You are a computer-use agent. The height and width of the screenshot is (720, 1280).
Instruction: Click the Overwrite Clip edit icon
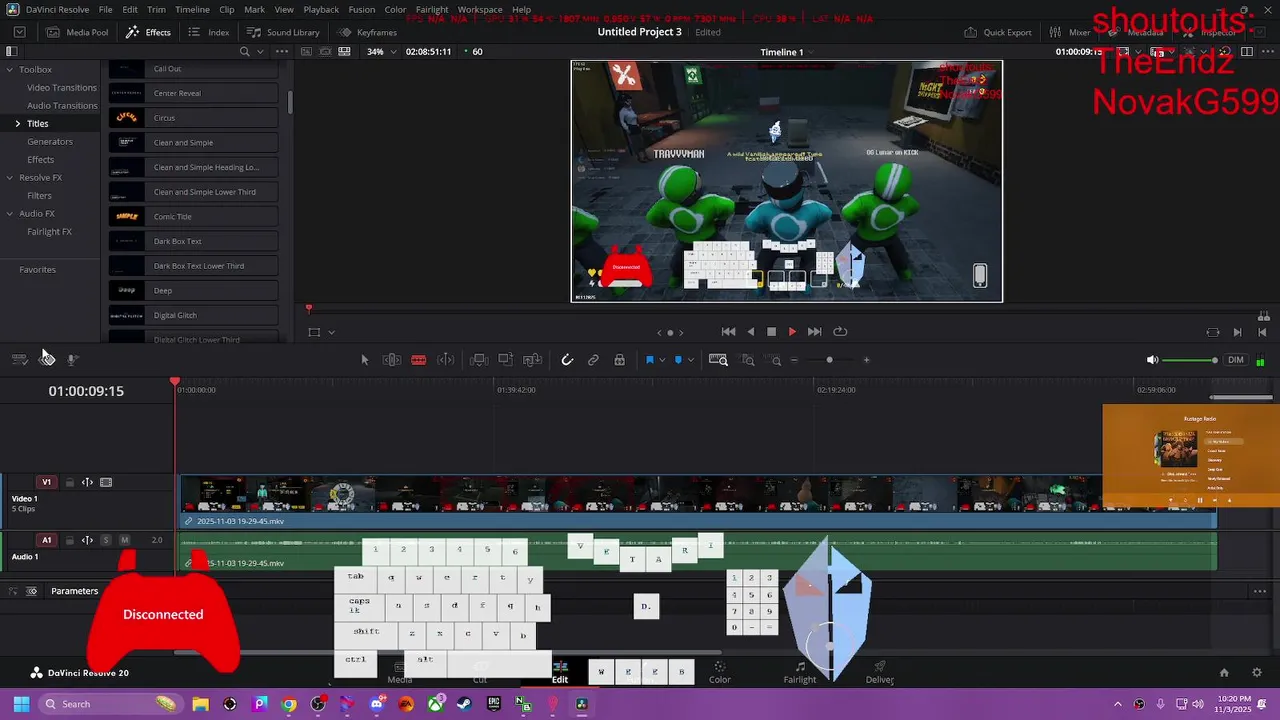pyautogui.click(x=506, y=360)
